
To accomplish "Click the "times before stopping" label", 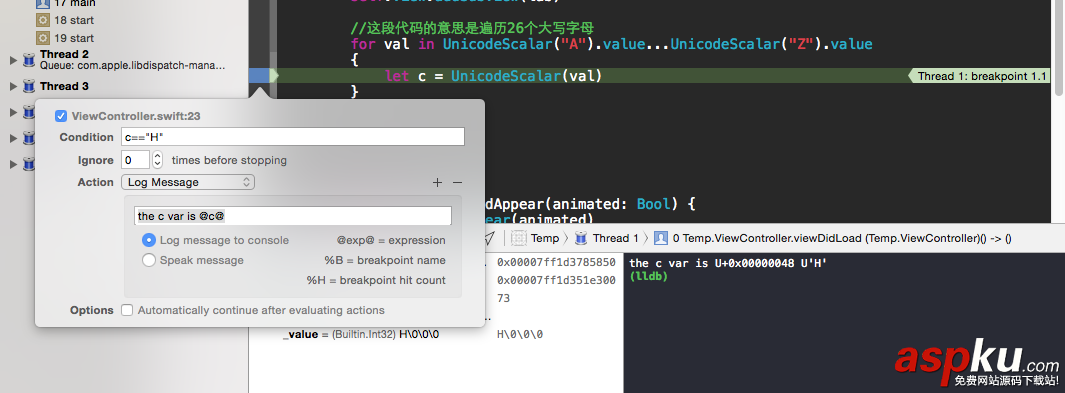I will tap(229, 160).
